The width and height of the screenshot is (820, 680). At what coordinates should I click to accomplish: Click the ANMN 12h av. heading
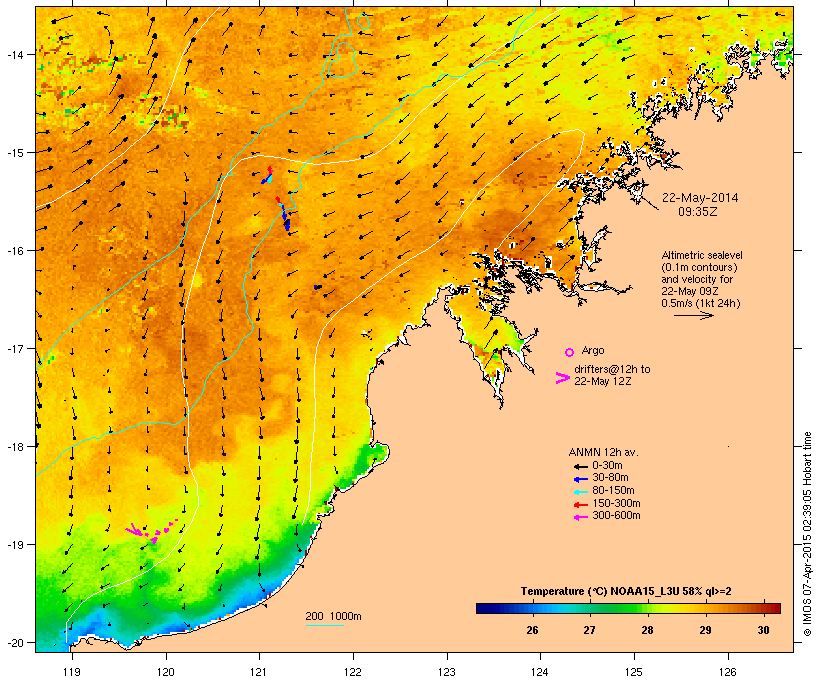tap(603, 452)
